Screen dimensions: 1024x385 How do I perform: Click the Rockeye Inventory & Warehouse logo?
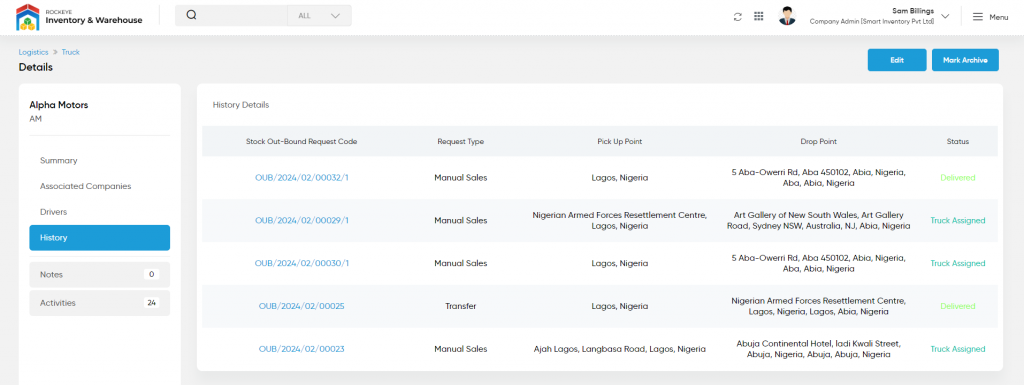click(x=79, y=17)
